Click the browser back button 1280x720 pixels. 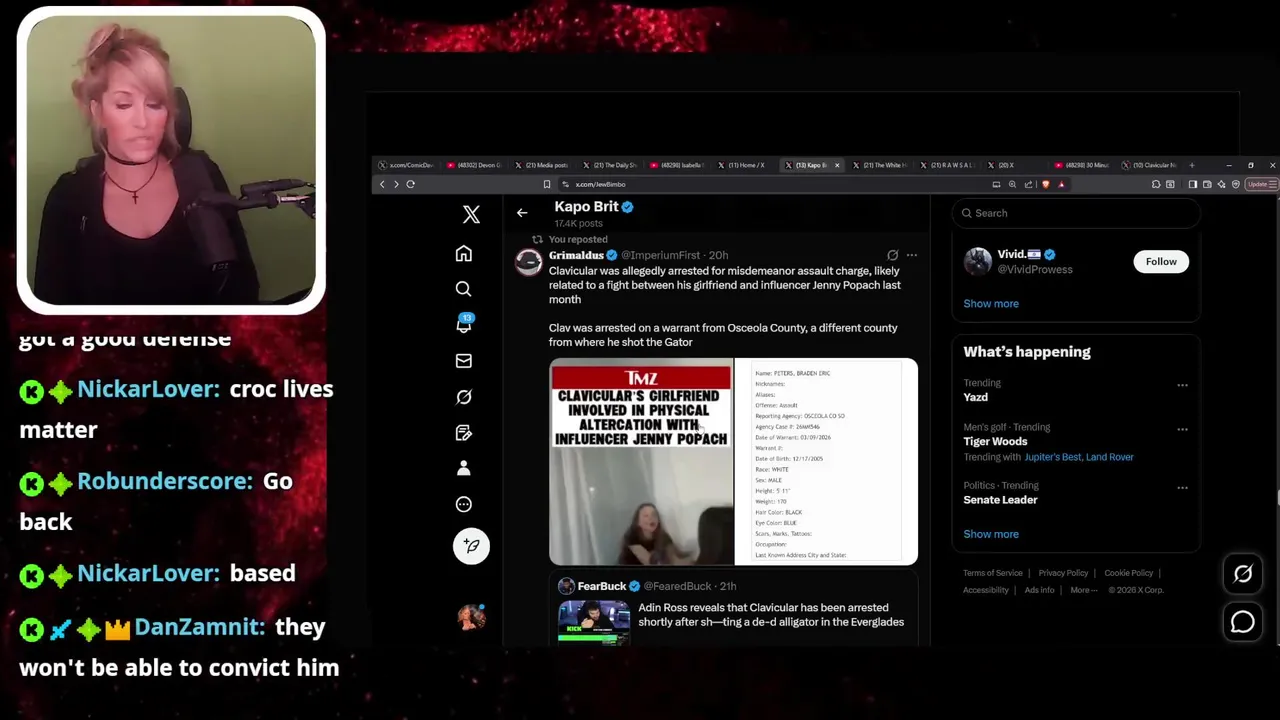(x=381, y=184)
